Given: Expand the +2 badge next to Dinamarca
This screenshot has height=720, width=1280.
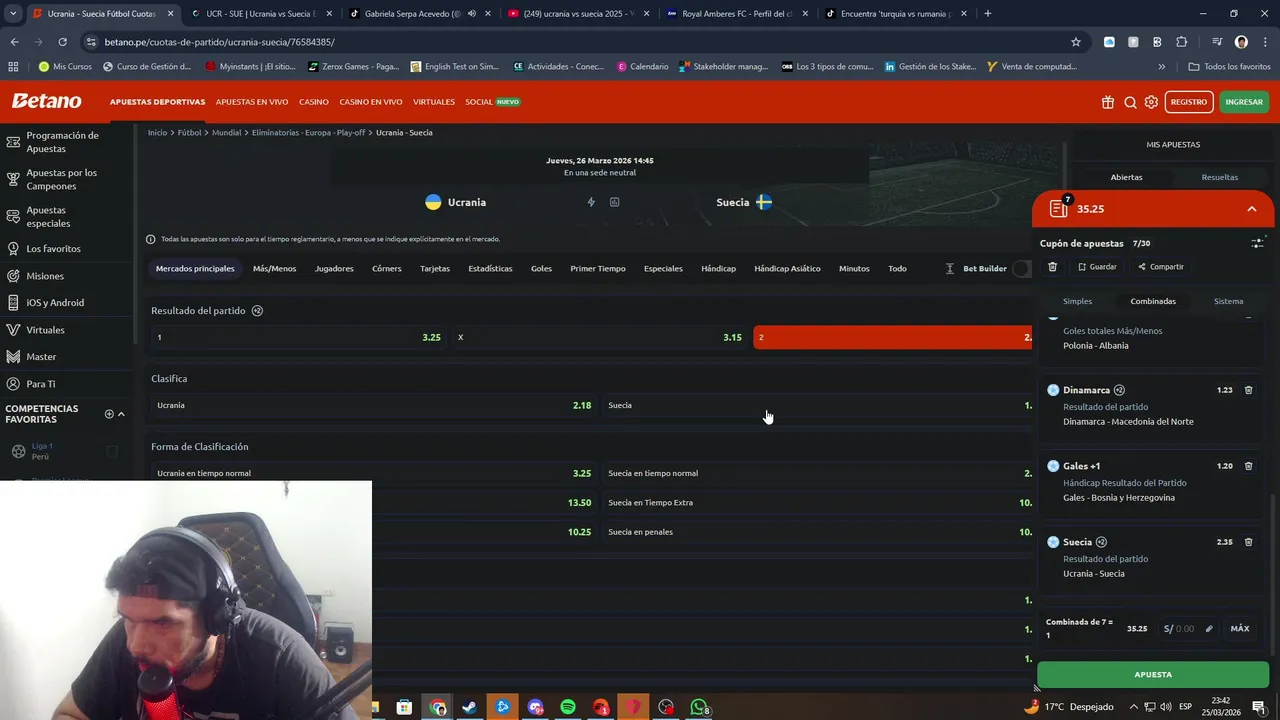Looking at the screenshot, I should (1119, 390).
